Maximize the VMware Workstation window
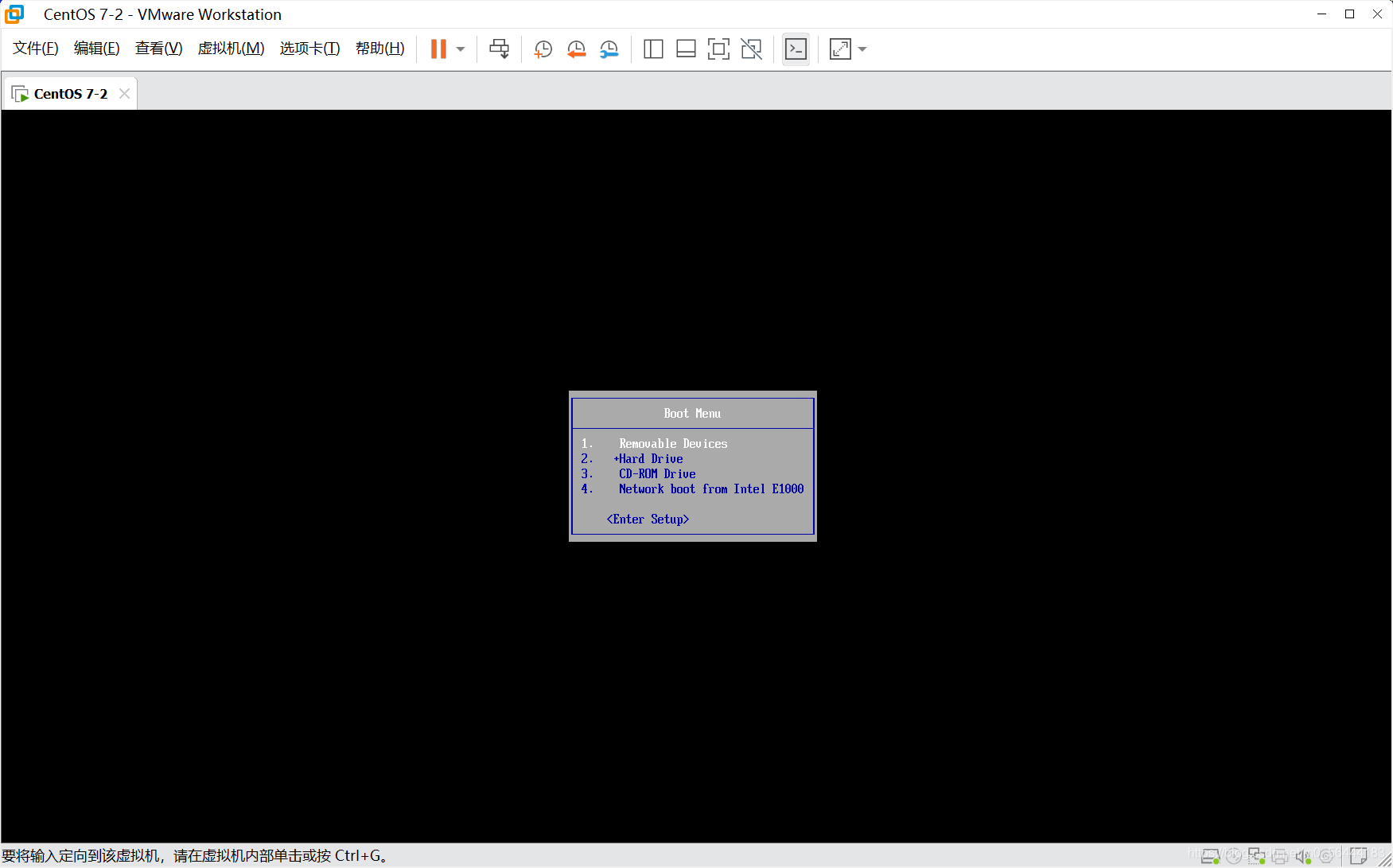The image size is (1393, 868). click(x=1350, y=14)
